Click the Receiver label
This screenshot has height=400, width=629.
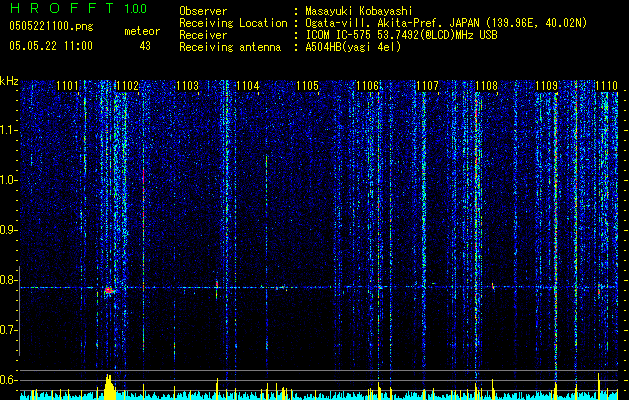click(203, 35)
